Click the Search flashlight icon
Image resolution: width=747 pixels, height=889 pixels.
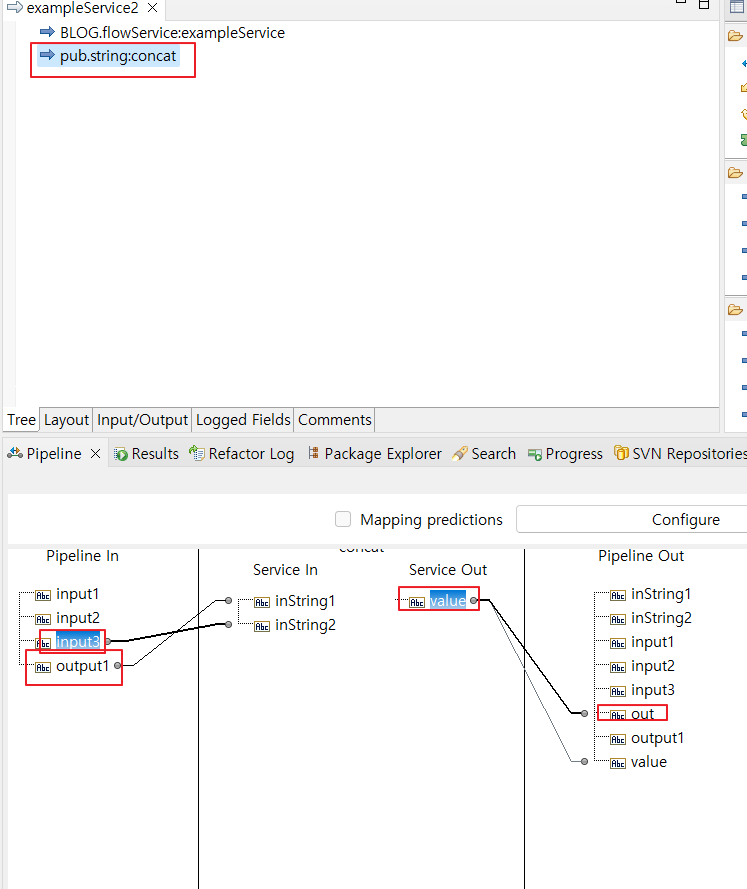coord(460,454)
